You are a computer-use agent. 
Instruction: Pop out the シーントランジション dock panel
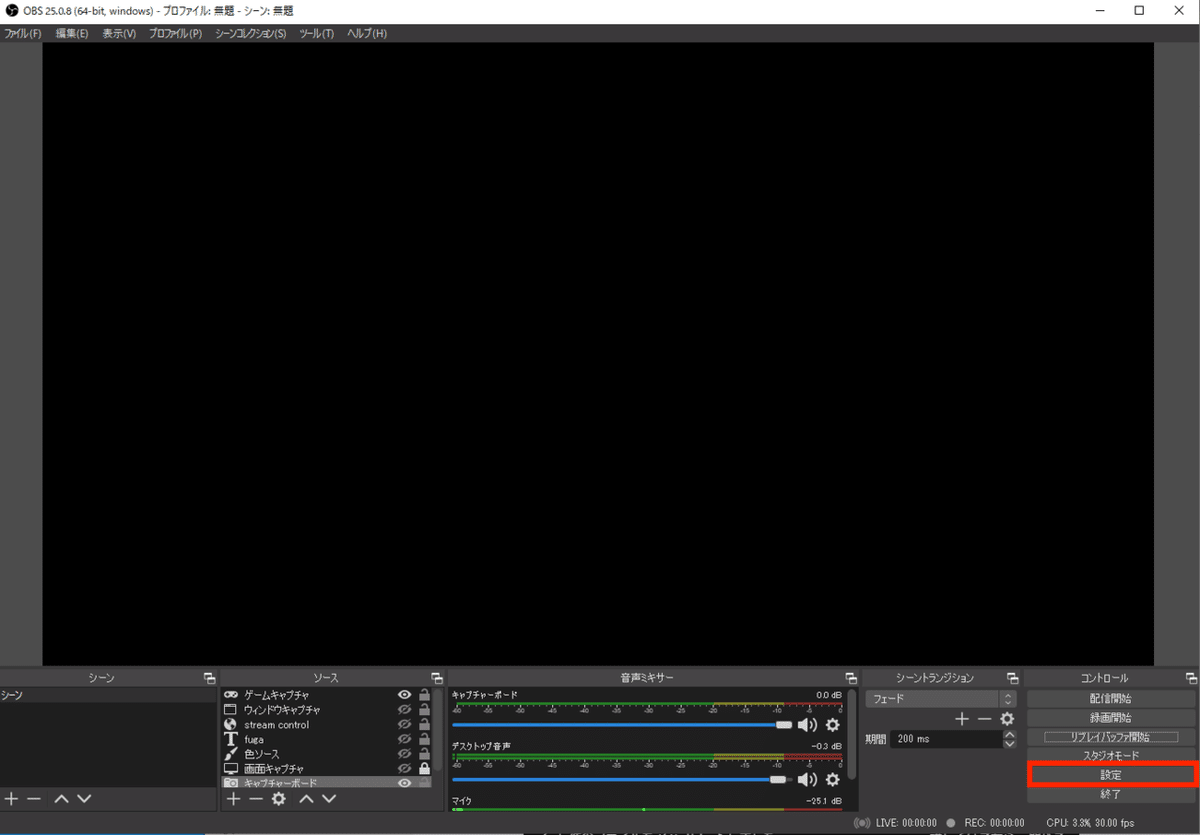pos(1012,678)
